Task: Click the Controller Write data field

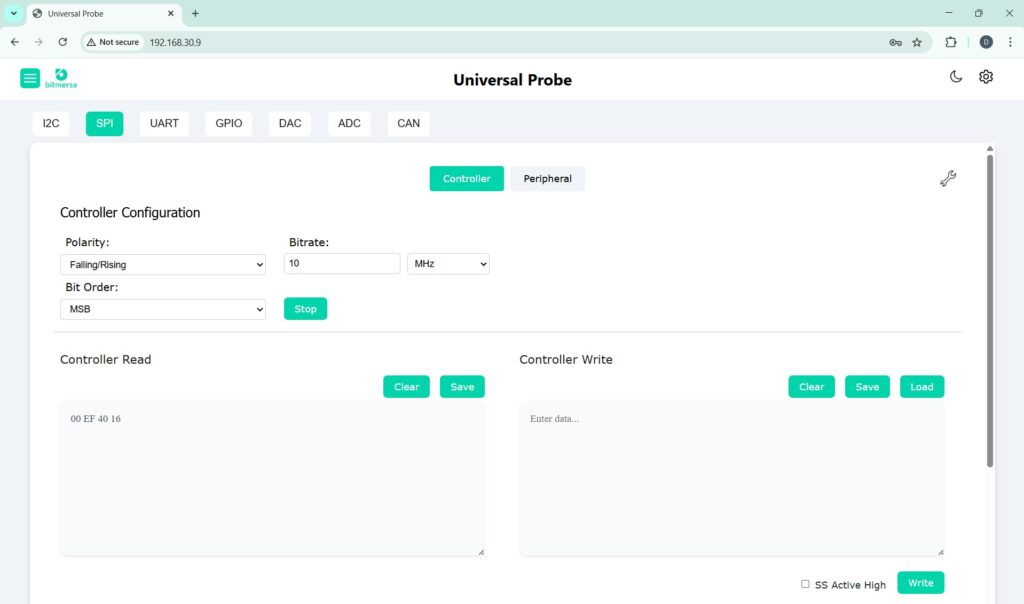Action: coord(731,478)
